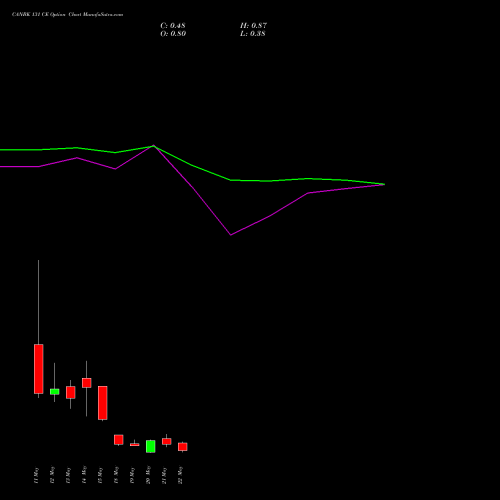Select the '19 May' date axis label
The width and height of the screenshot is (500, 500).
point(132,475)
